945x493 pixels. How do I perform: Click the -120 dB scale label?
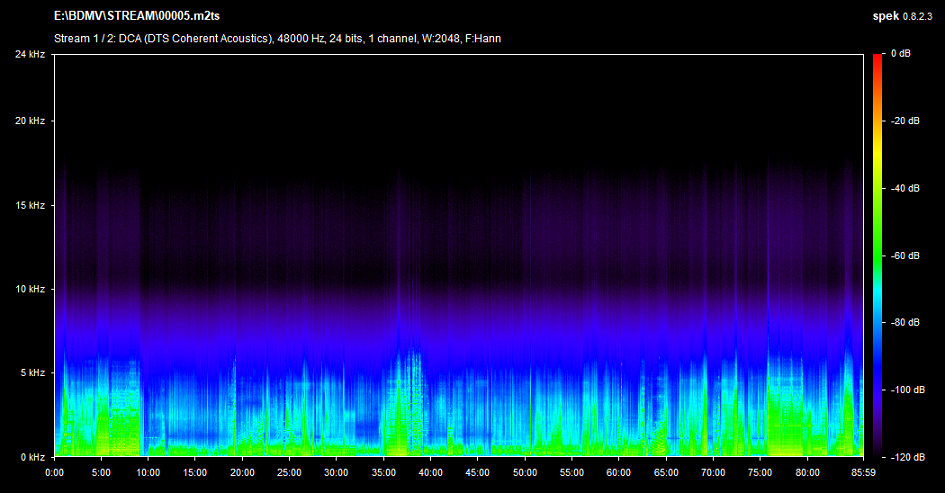tap(907, 457)
